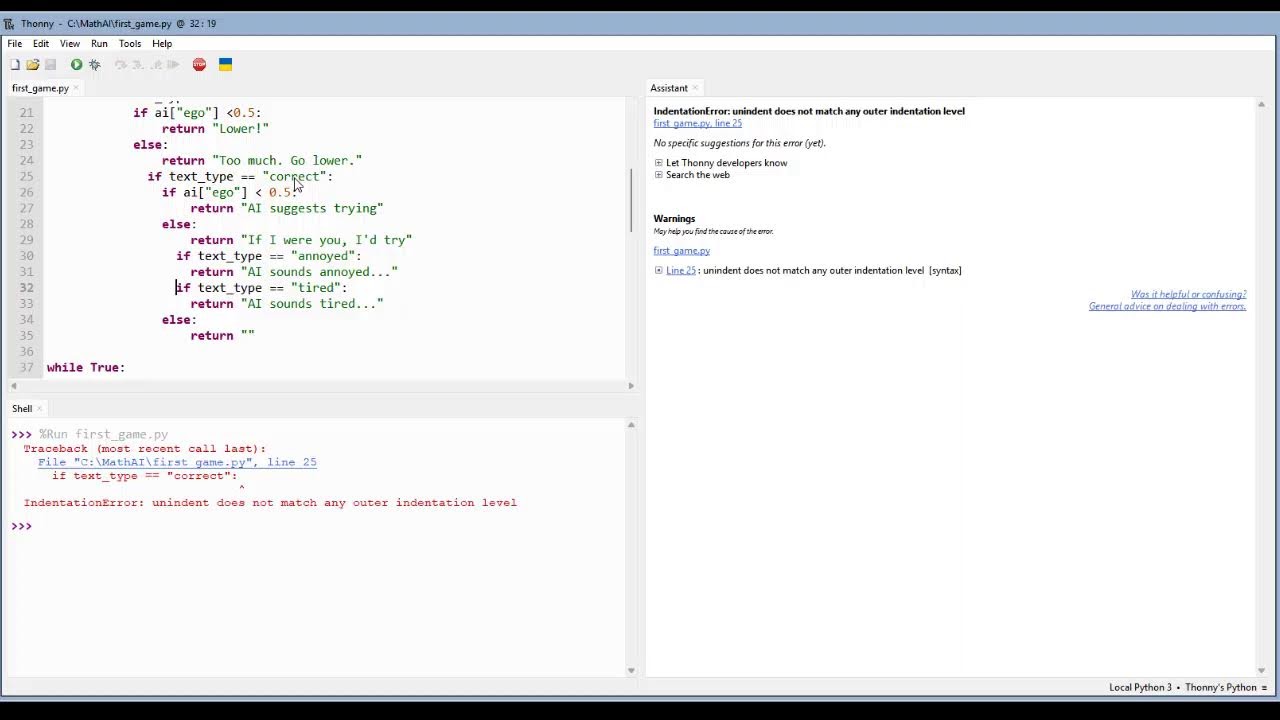Click return "AI sounds tired..." line
The height and width of the screenshot is (720, 1280).
287,304
